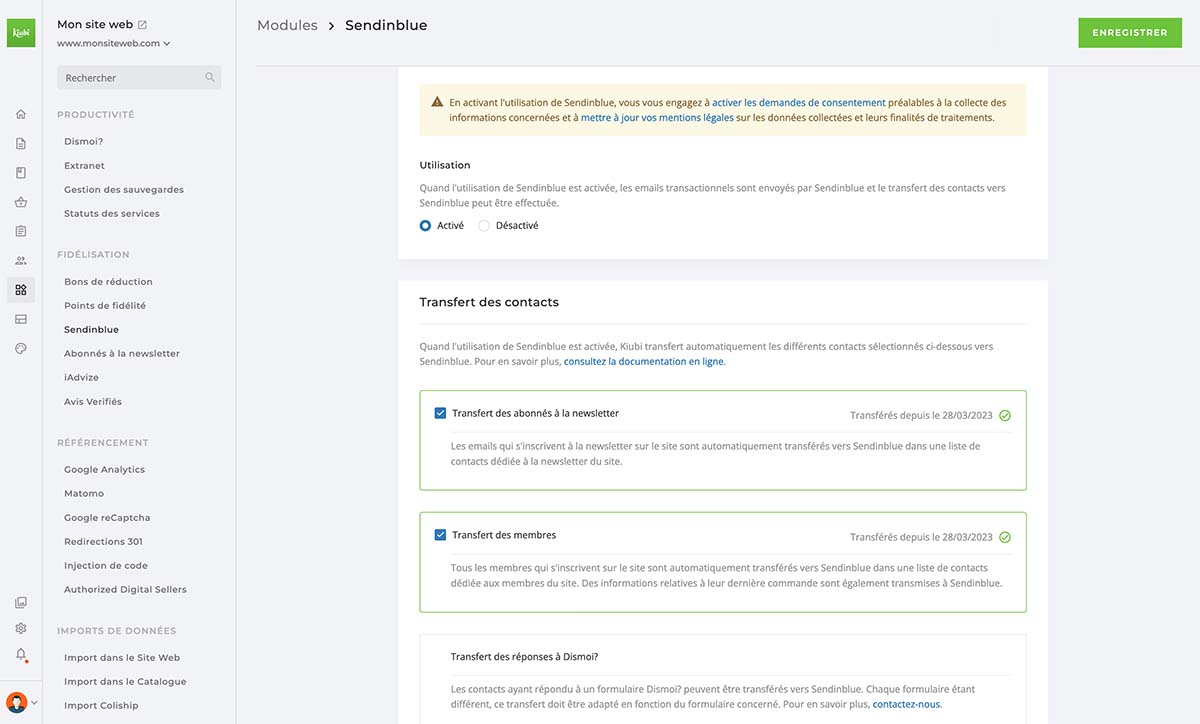Screen dimensions: 1200x724
Task: Open Redirections 301
Action: click(x=103, y=542)
